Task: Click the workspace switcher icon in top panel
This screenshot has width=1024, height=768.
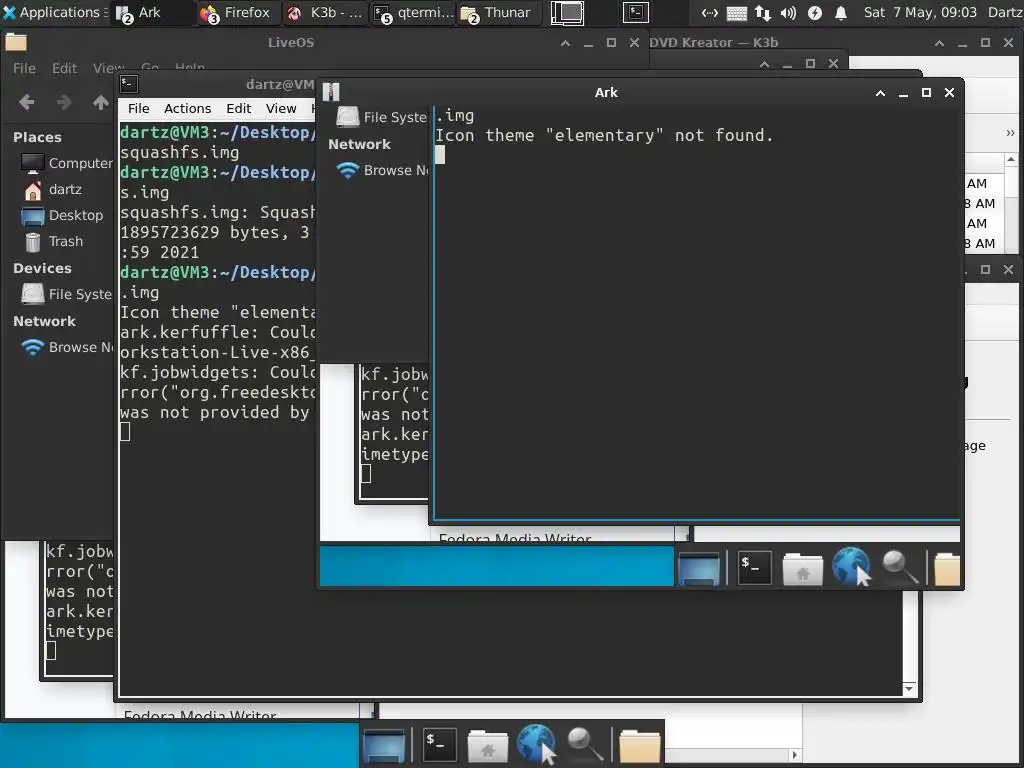Action: click(567, 12)
